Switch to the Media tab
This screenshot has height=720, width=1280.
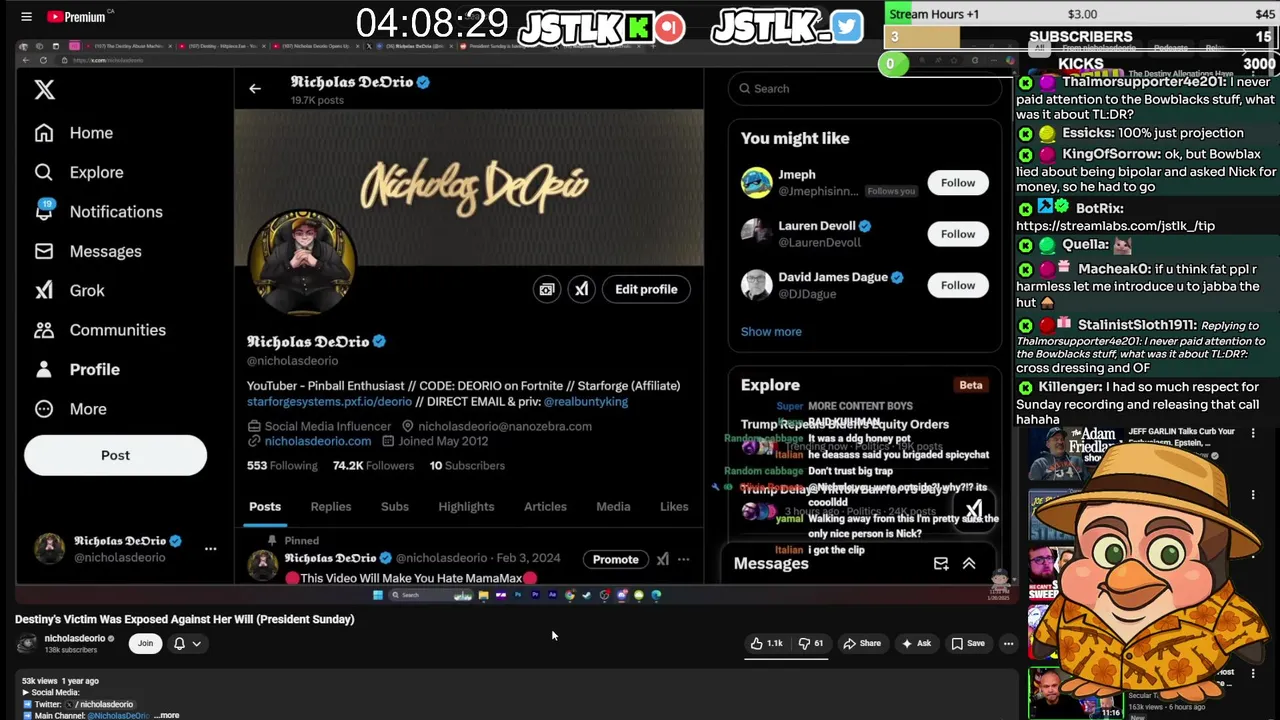(613, 507)
